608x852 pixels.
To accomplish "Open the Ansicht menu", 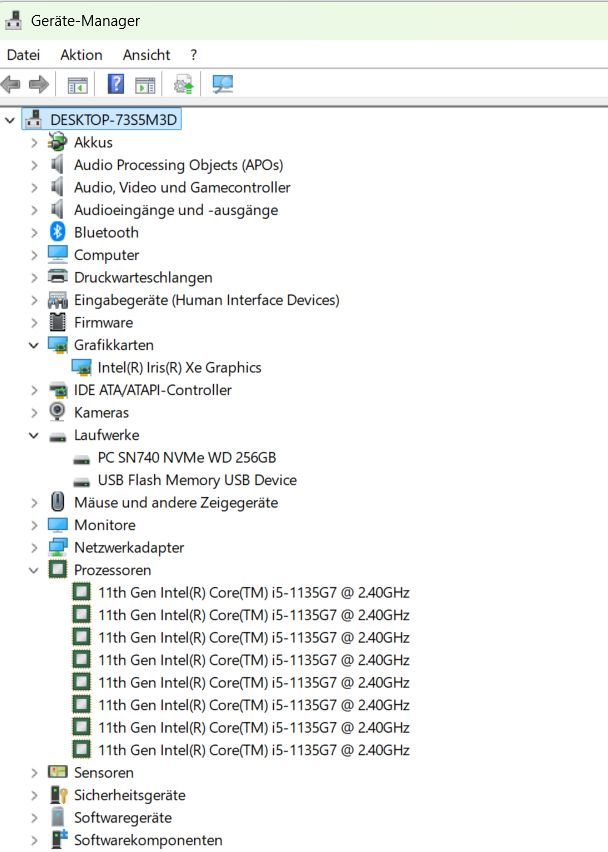I will [x=146, y=55].
